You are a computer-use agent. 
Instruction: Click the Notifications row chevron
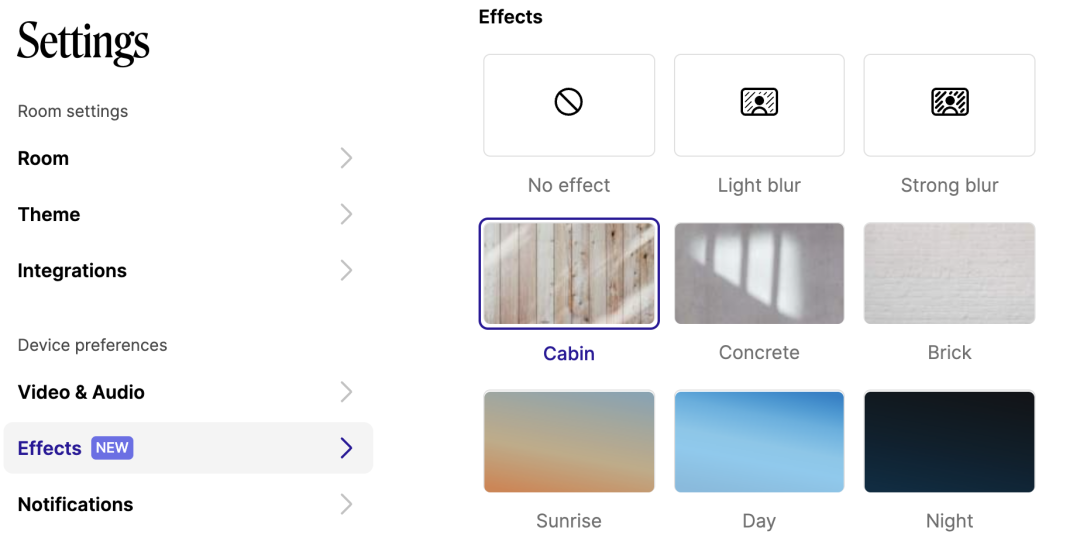click(x=346, y=504)
